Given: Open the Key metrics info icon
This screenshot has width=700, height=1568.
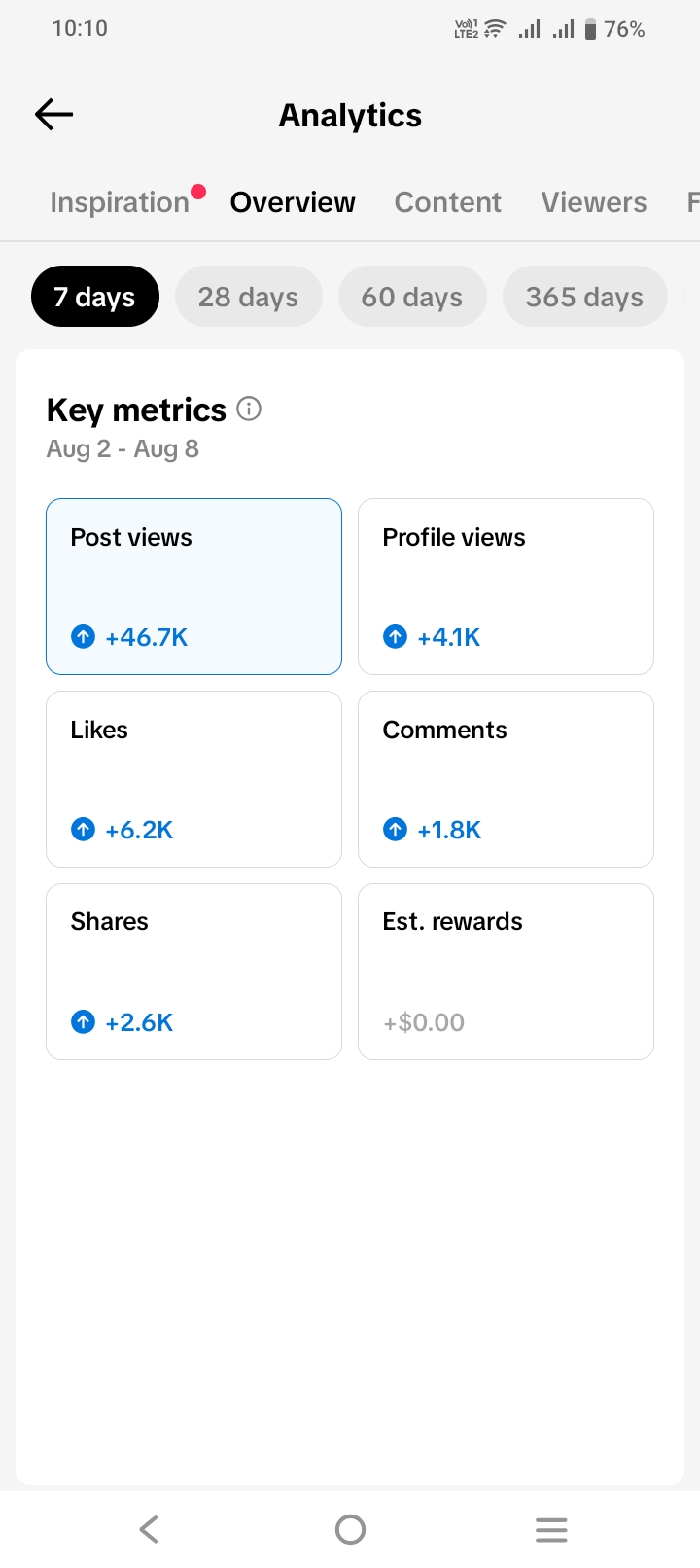Looking at the screenshot, I should (x=249, y=409).
